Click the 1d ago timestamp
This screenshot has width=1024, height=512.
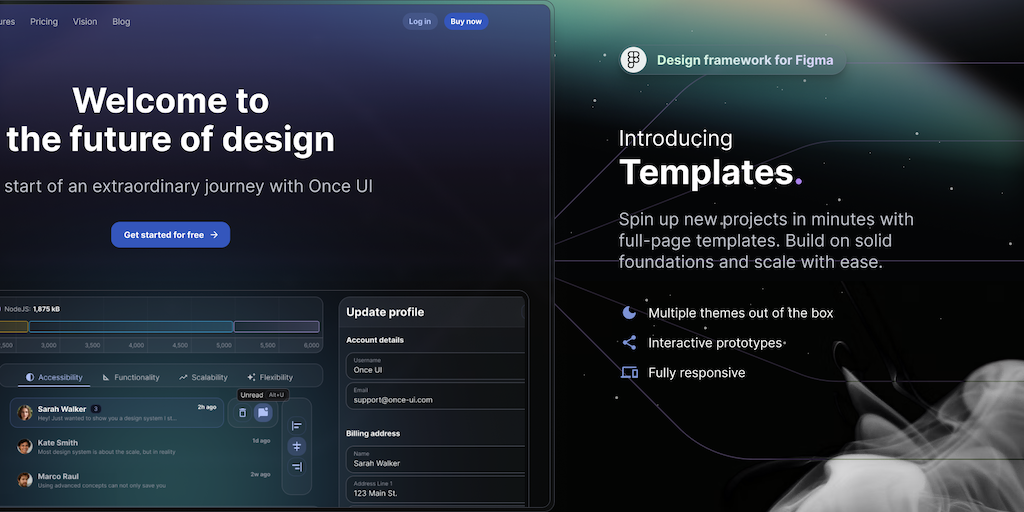[261, 441]
